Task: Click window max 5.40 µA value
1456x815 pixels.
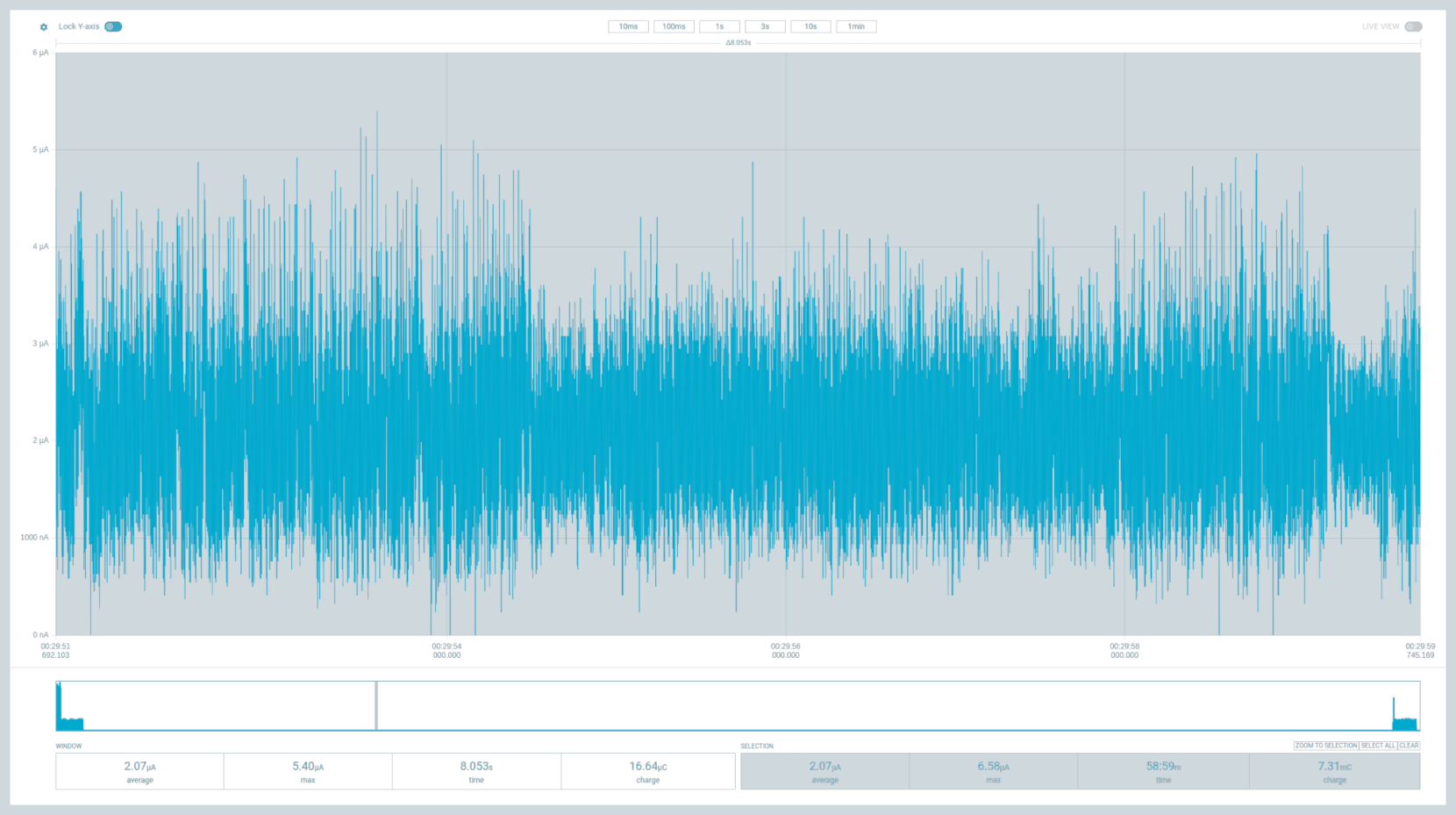Action: [308, 767]
